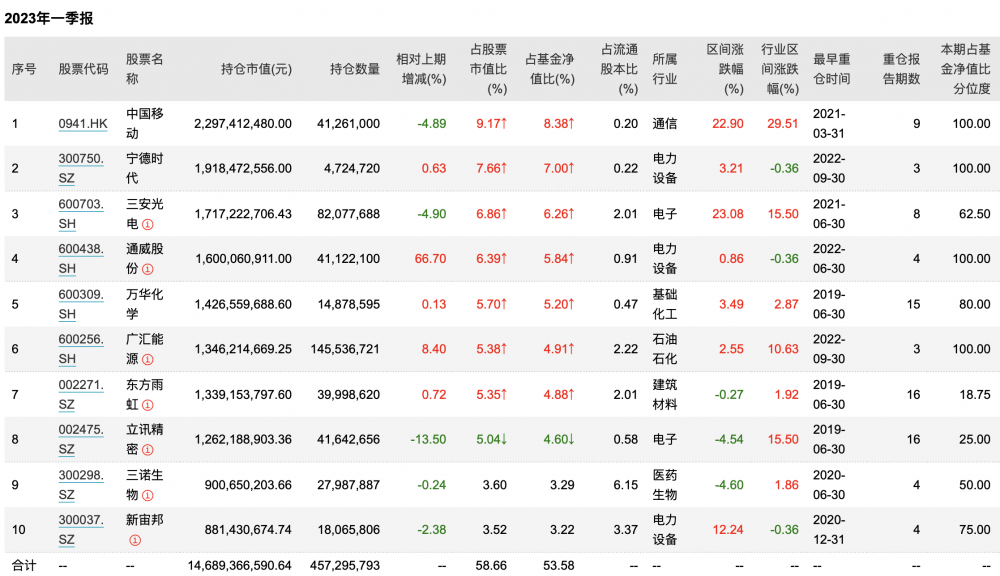Click holding quantity 82,077,688
Image resolution: width=1000 pixels, height=576 pixels.
[x=349, y=214]
